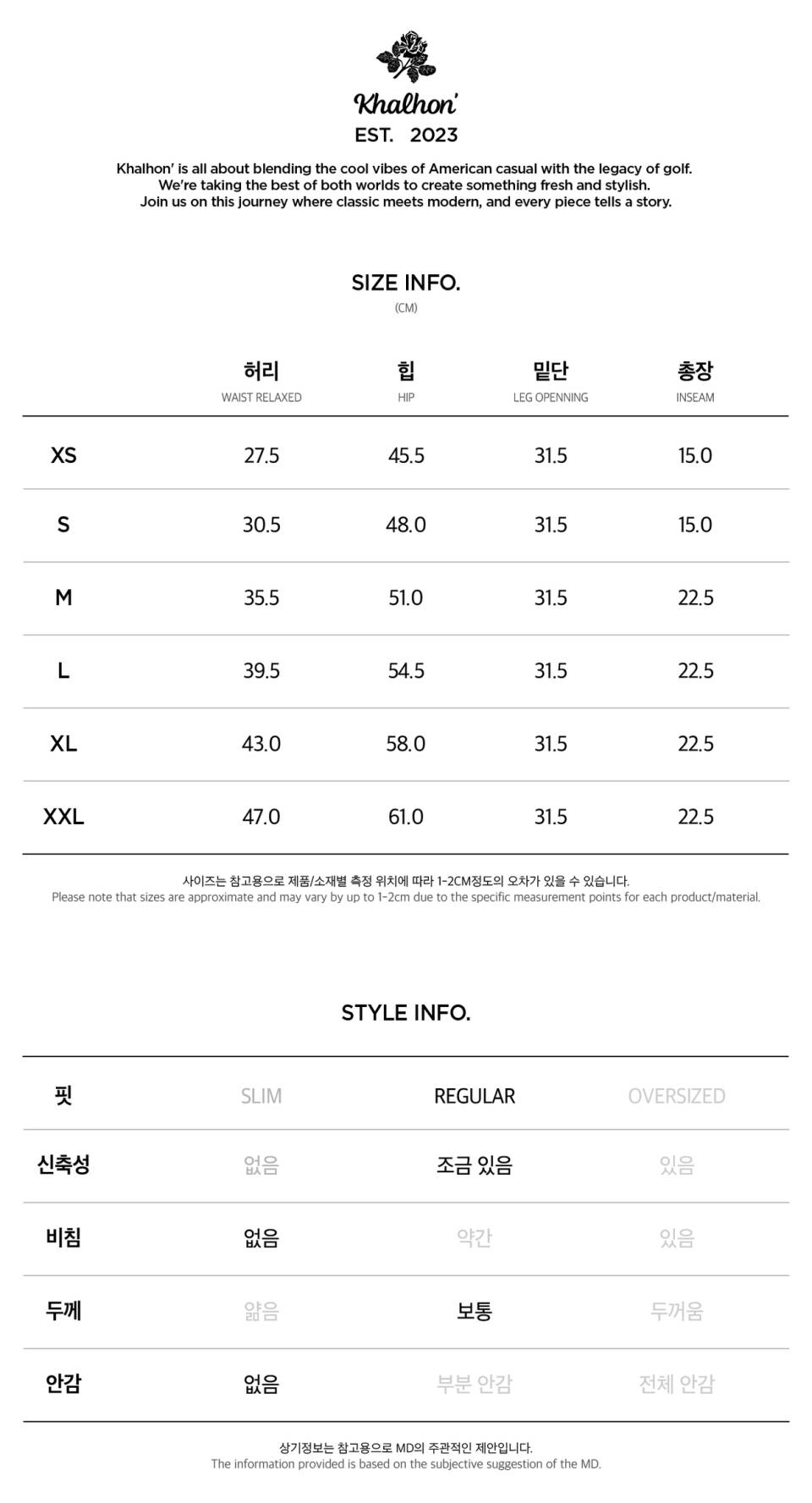Select 부분 안감 in the 안감 row
Viewport: 812px width, 1503px height.
(475, 1384)
